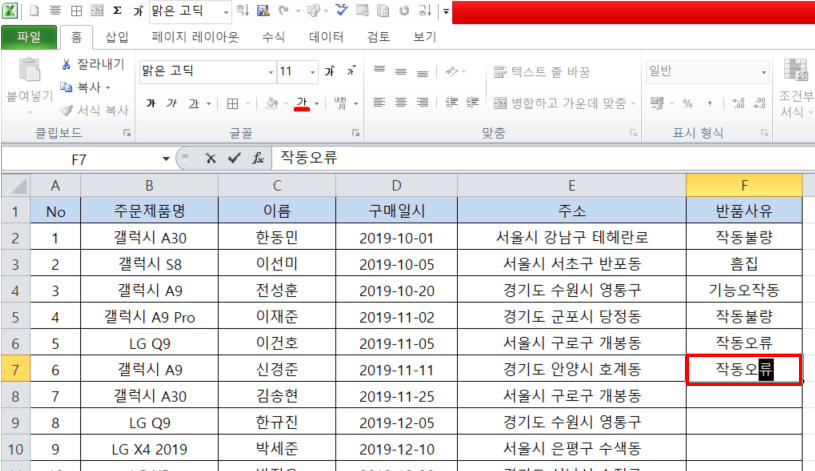Click the decrease indent icon
Viewport: 815px width, 471px height.
pos(451,103)
